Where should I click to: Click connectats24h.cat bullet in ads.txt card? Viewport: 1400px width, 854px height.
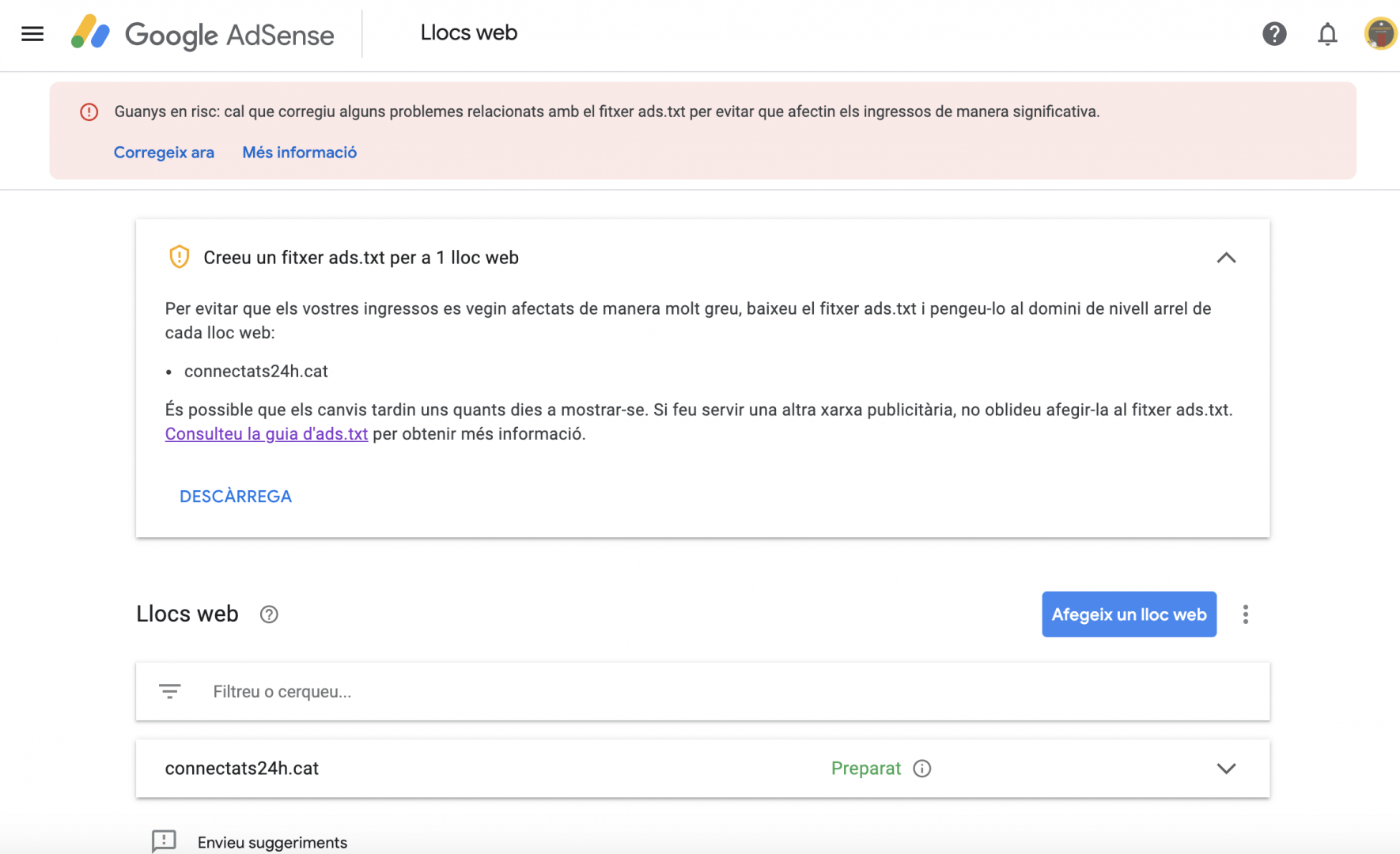point(256,372)
